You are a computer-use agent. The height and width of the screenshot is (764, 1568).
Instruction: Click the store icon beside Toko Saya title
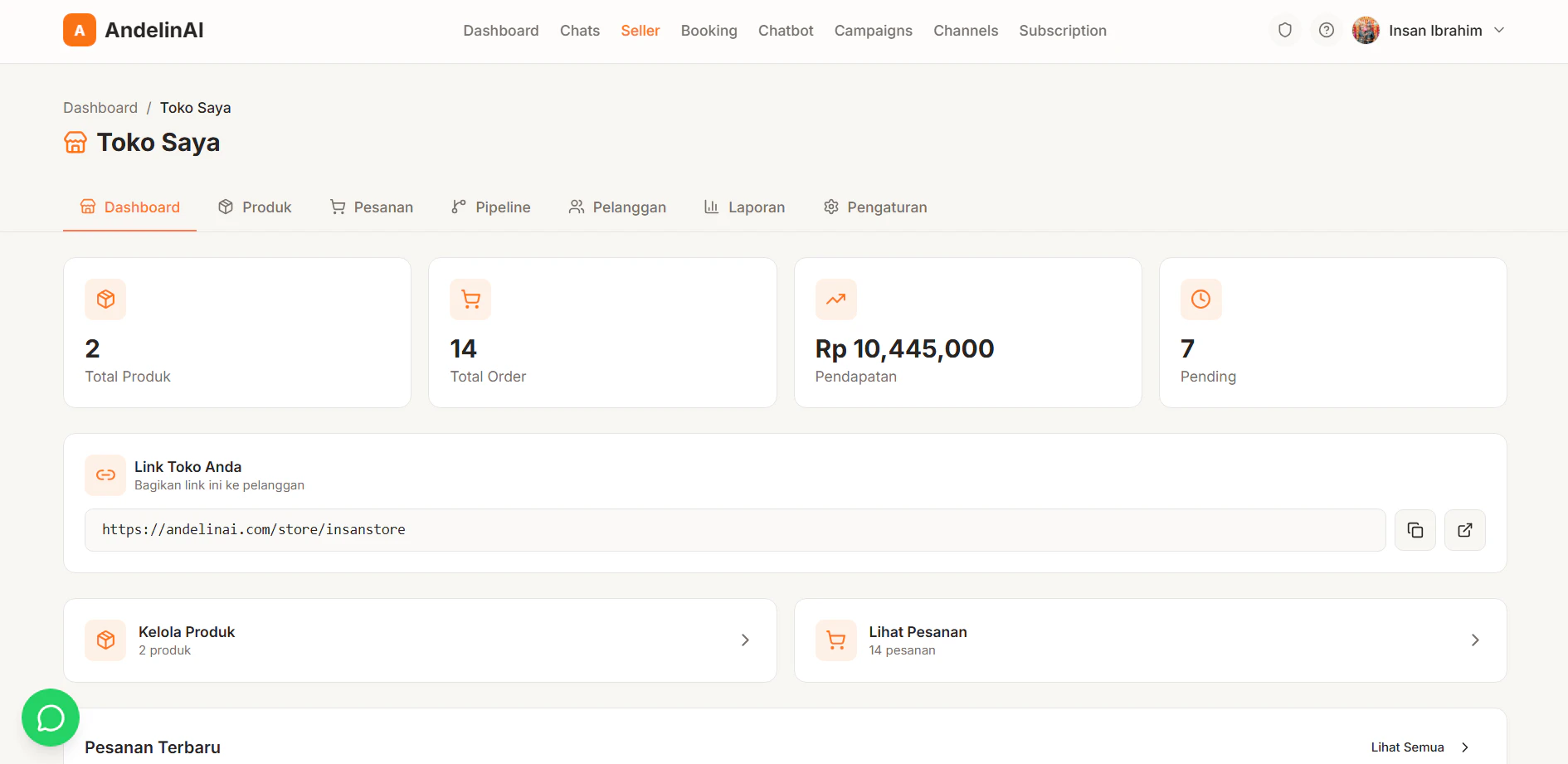[75, 143]
